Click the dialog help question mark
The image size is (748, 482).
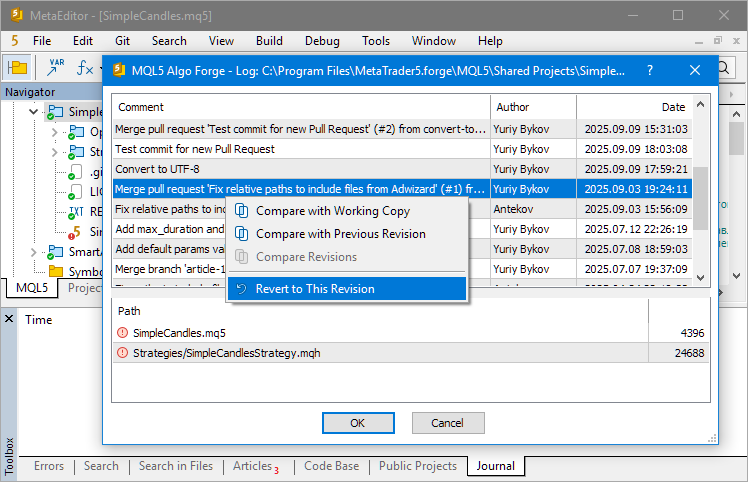click(x=650, y=71)
